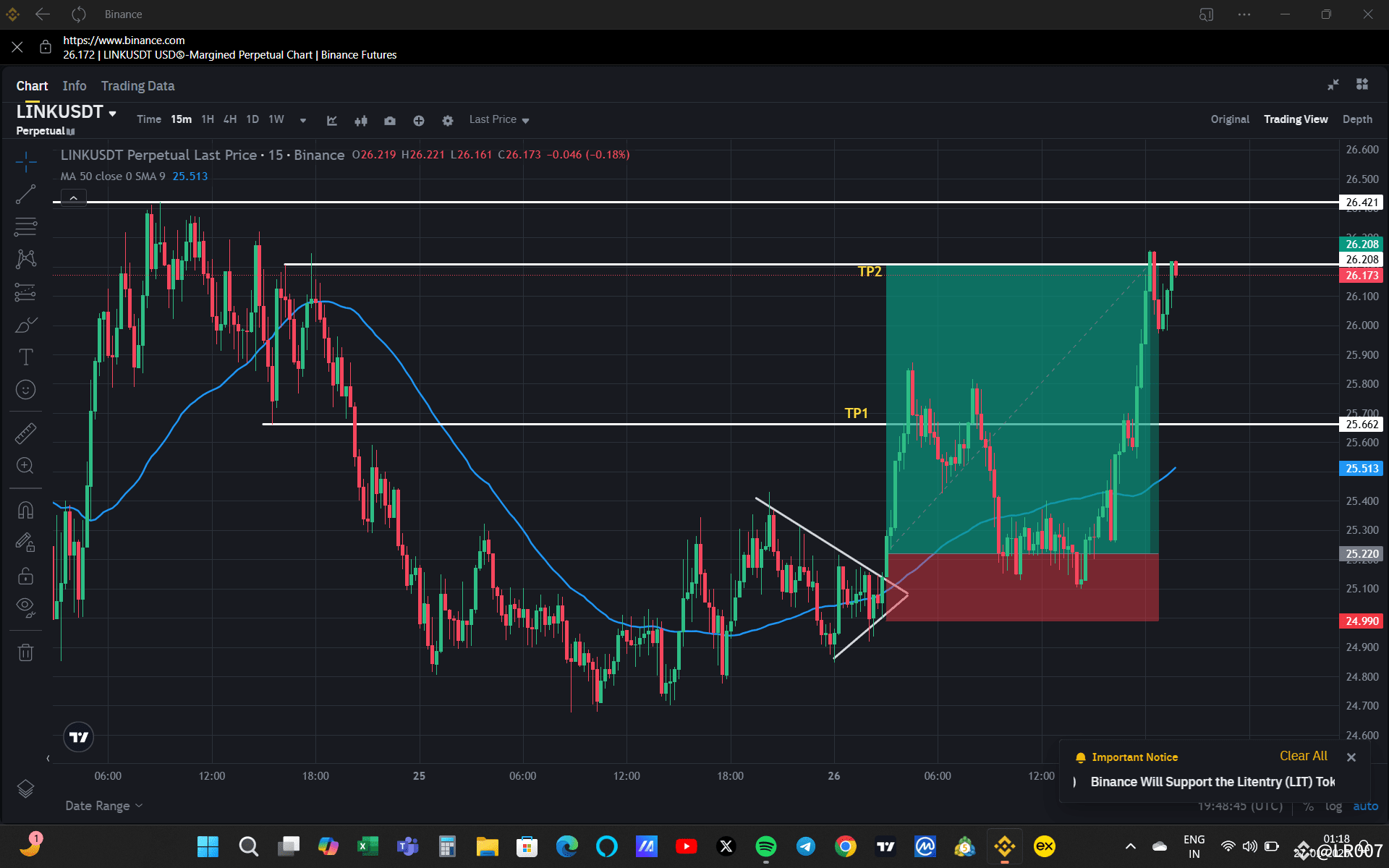Viewport: 1389px width, 868px height.
Task: Toggle the percent price scale
Action: click(1309, 806)
